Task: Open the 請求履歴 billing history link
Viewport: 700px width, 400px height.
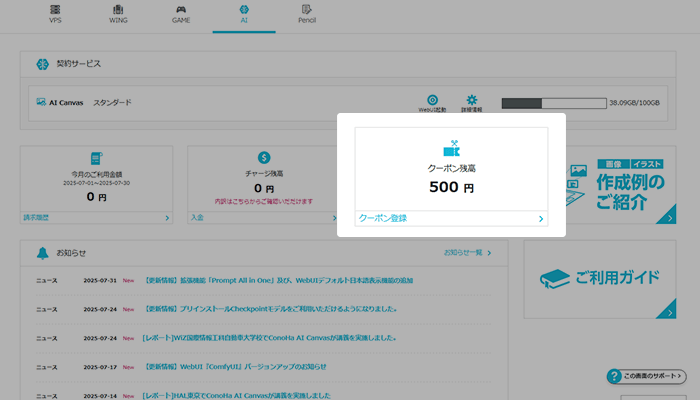Action: [36, 218]
